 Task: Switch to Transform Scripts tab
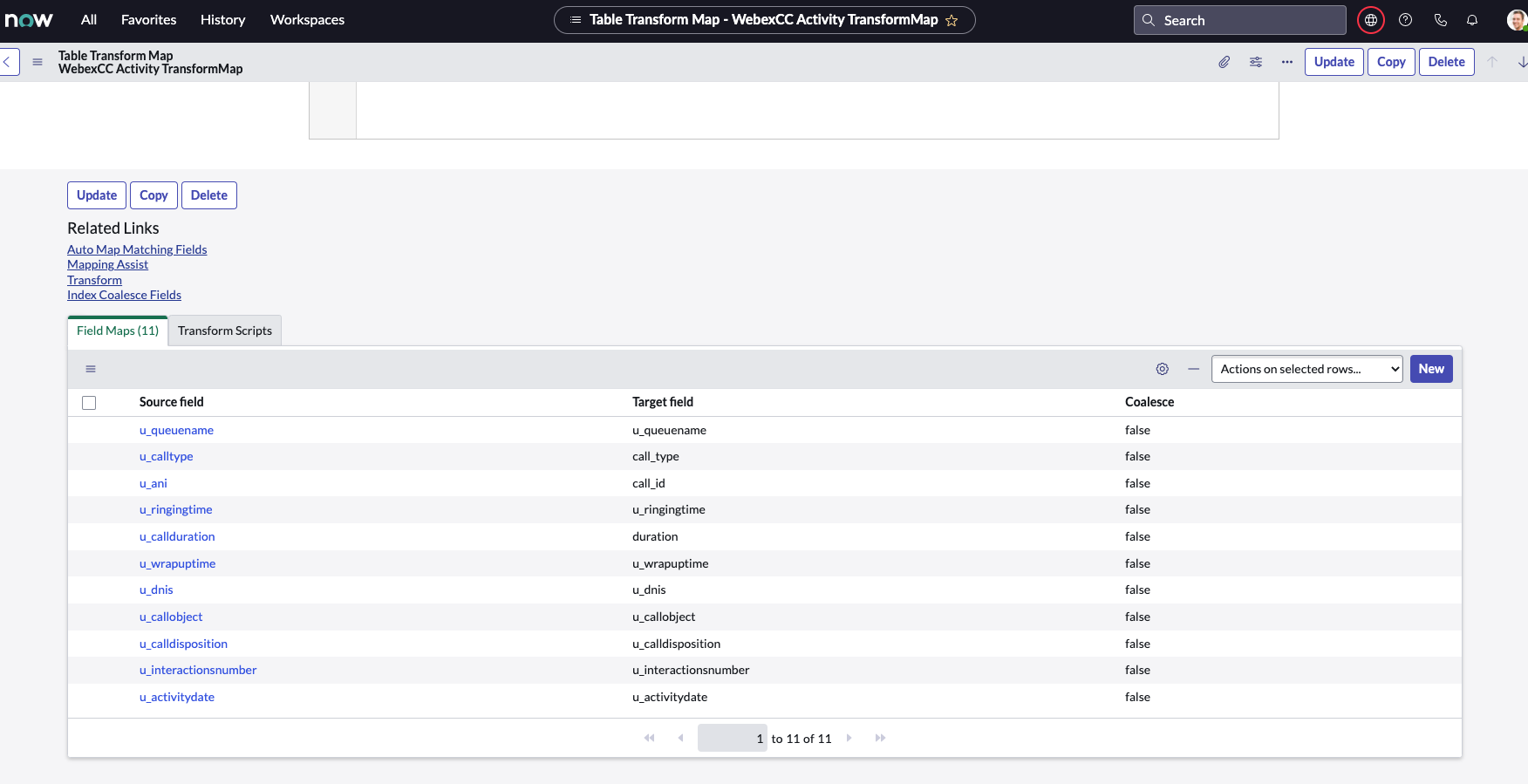[x=225, y=331]
